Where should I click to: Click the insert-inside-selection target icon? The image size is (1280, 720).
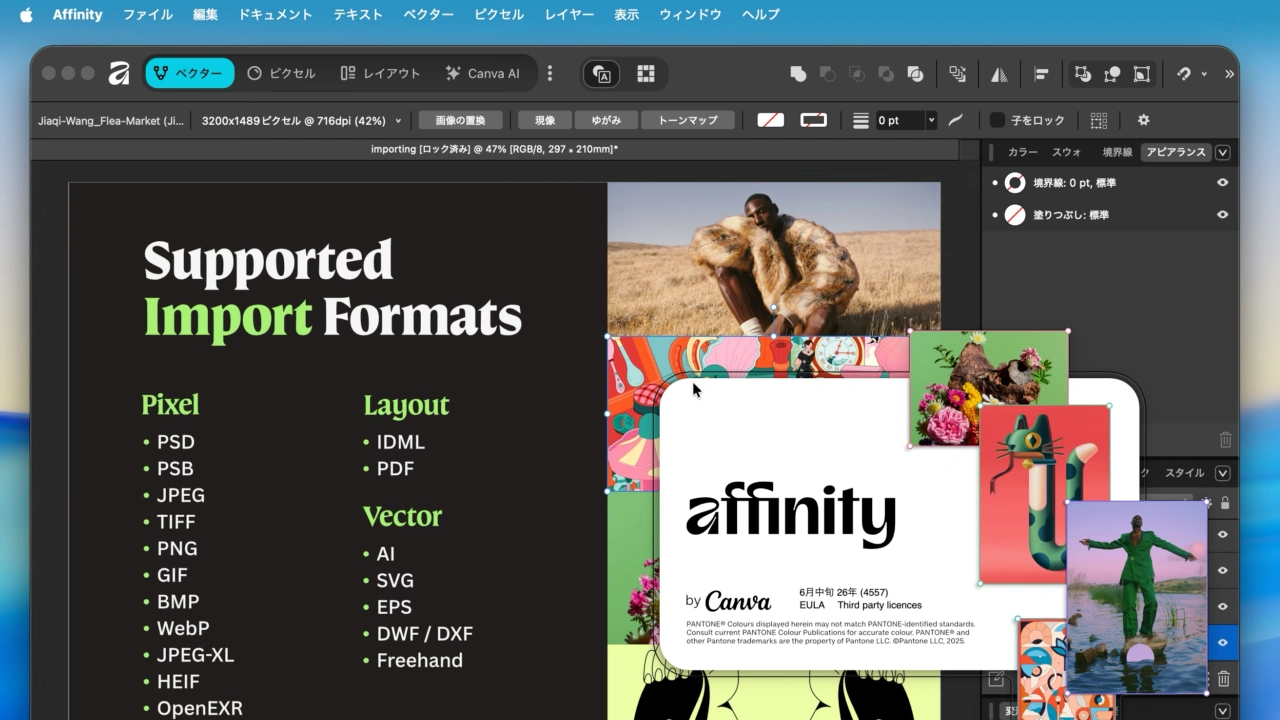pos(1141,73)
